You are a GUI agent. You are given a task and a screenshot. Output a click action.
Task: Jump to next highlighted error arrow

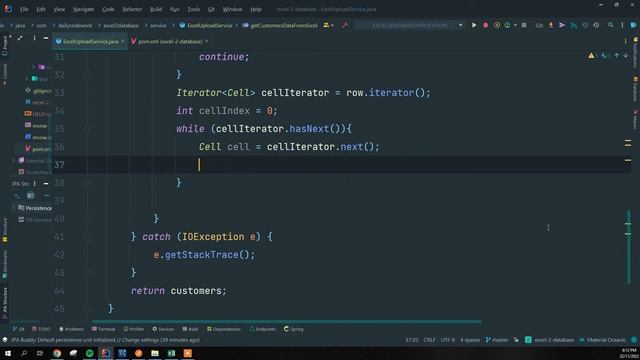625,56
